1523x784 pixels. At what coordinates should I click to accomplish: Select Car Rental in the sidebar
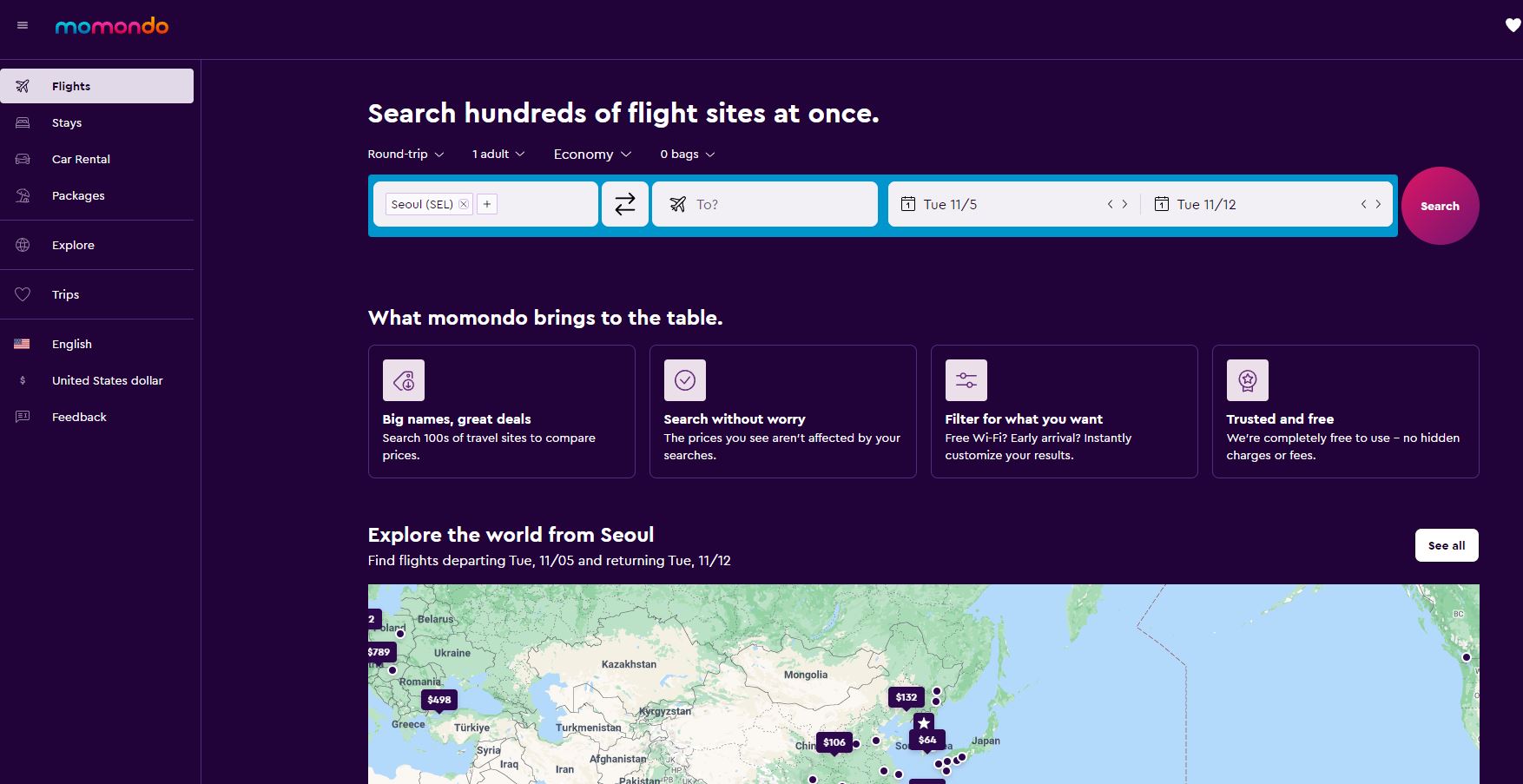pyautogui.click(x=96, y=159)
